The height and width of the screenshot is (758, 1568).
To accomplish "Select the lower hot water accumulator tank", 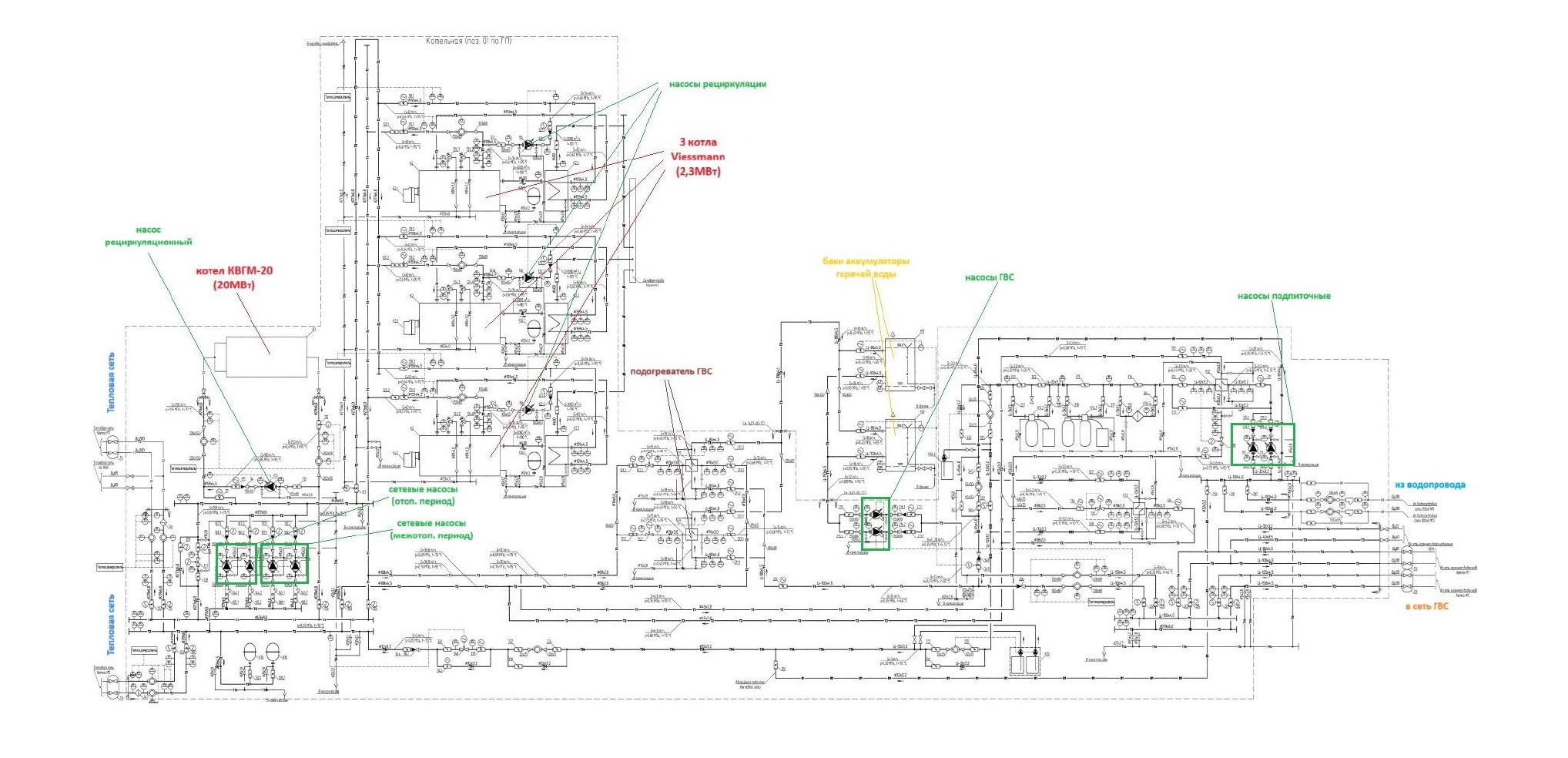I will pyautogui.click(x=900, y=445).
